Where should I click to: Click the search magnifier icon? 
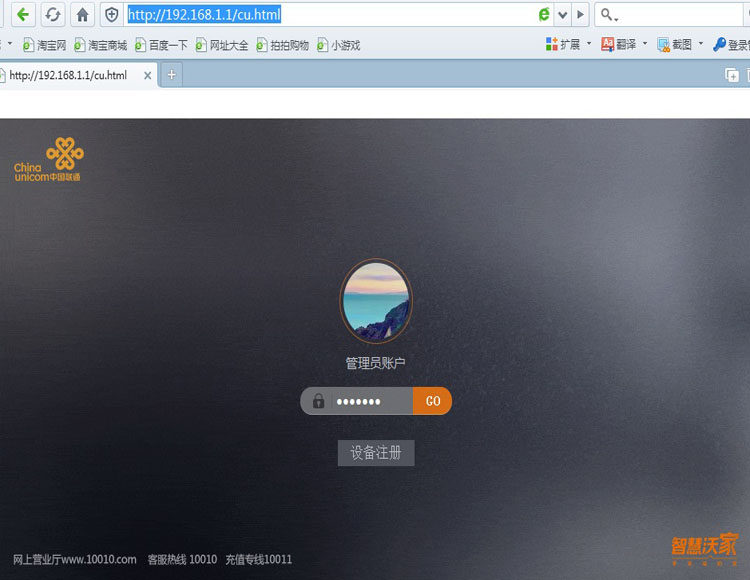coord(607,15)
